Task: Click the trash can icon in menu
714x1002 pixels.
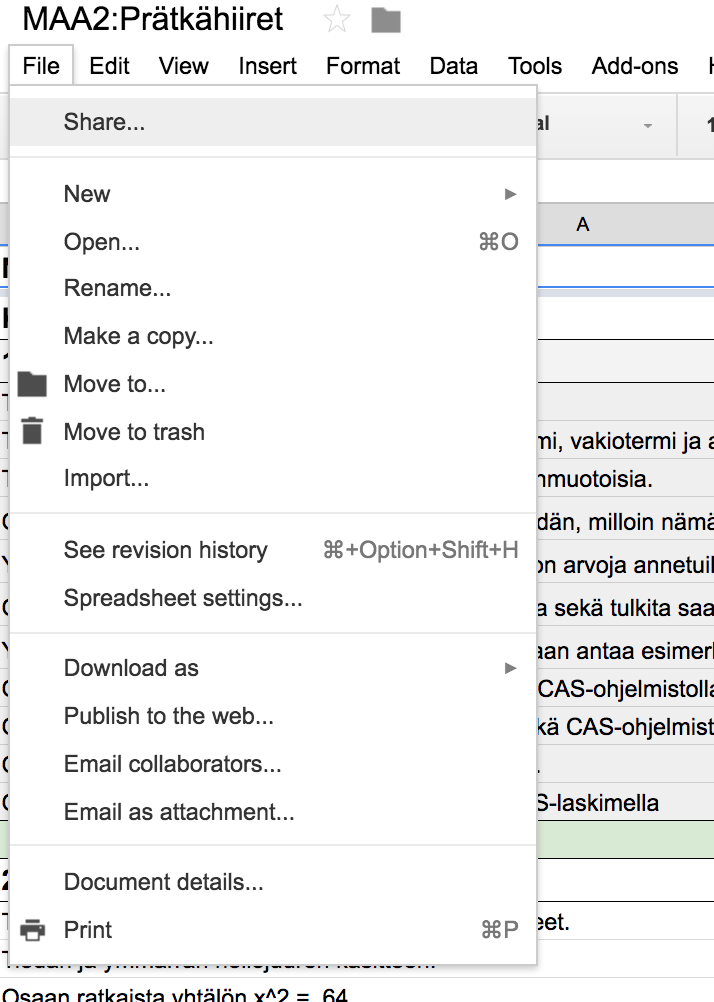Action: [x=33, y=431]
